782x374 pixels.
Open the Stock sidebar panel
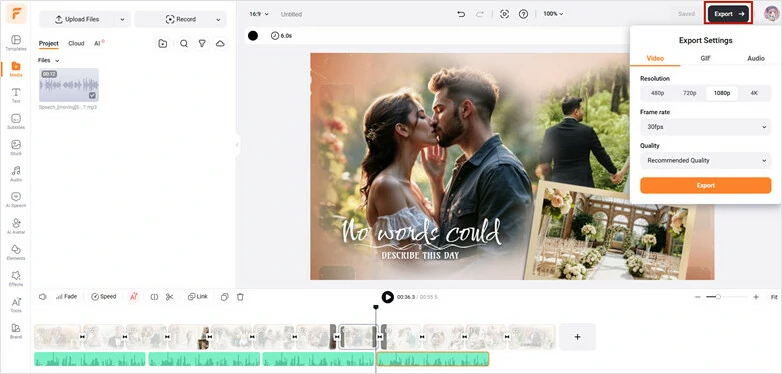(x=16, y=148)
